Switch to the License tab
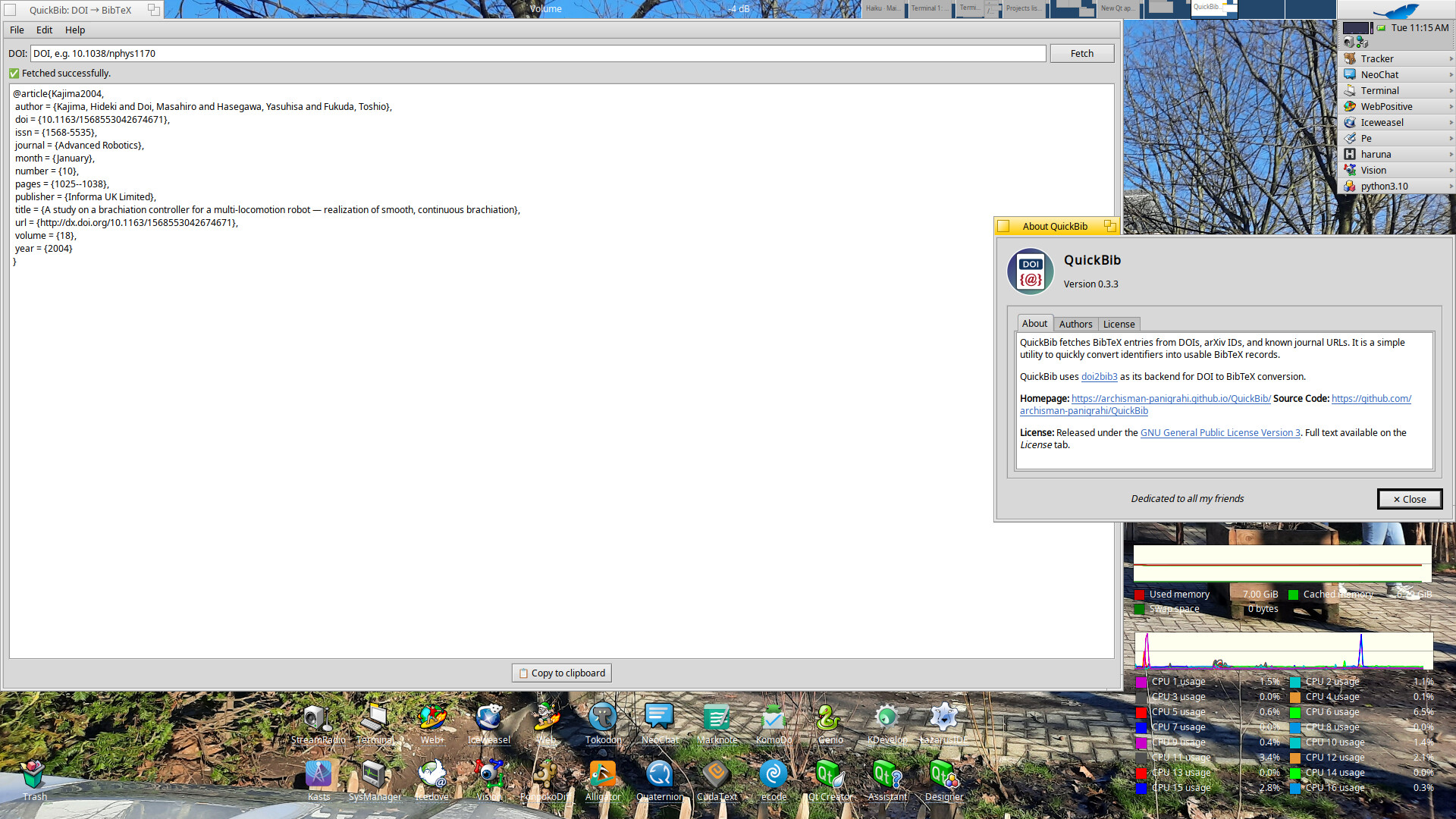The image size is (1456, 819). tap(1119, 324)
